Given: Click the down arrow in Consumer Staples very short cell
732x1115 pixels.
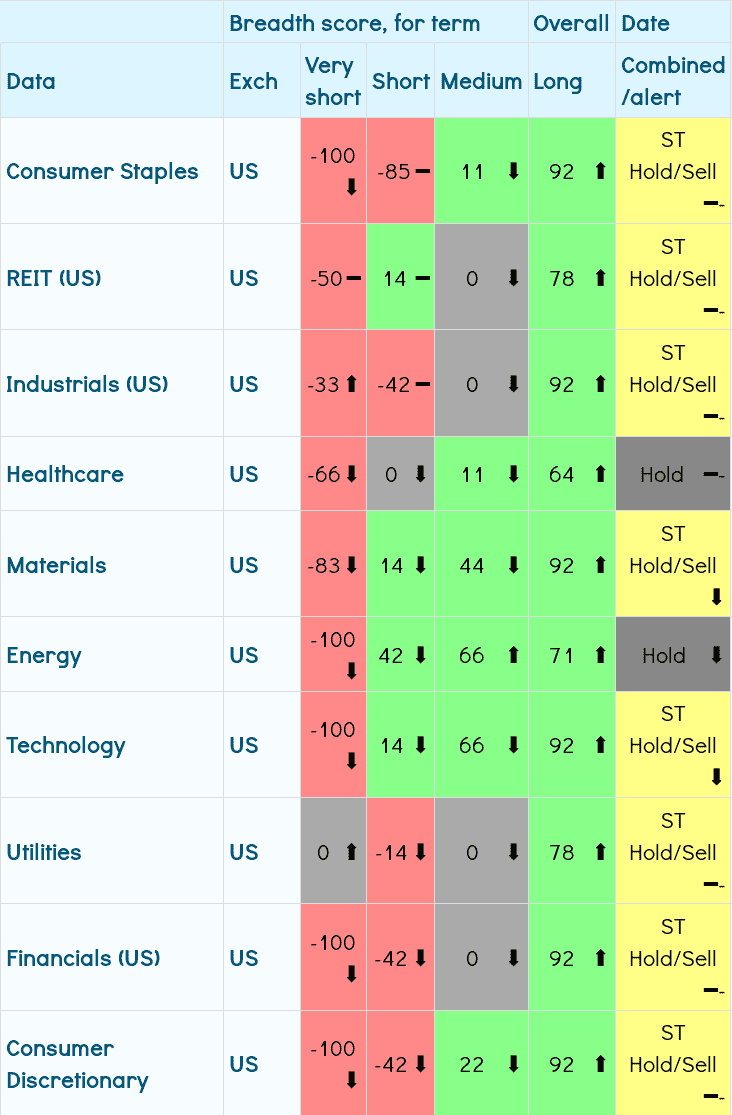Looking at the screenshot, I should (x=351, y=187).
